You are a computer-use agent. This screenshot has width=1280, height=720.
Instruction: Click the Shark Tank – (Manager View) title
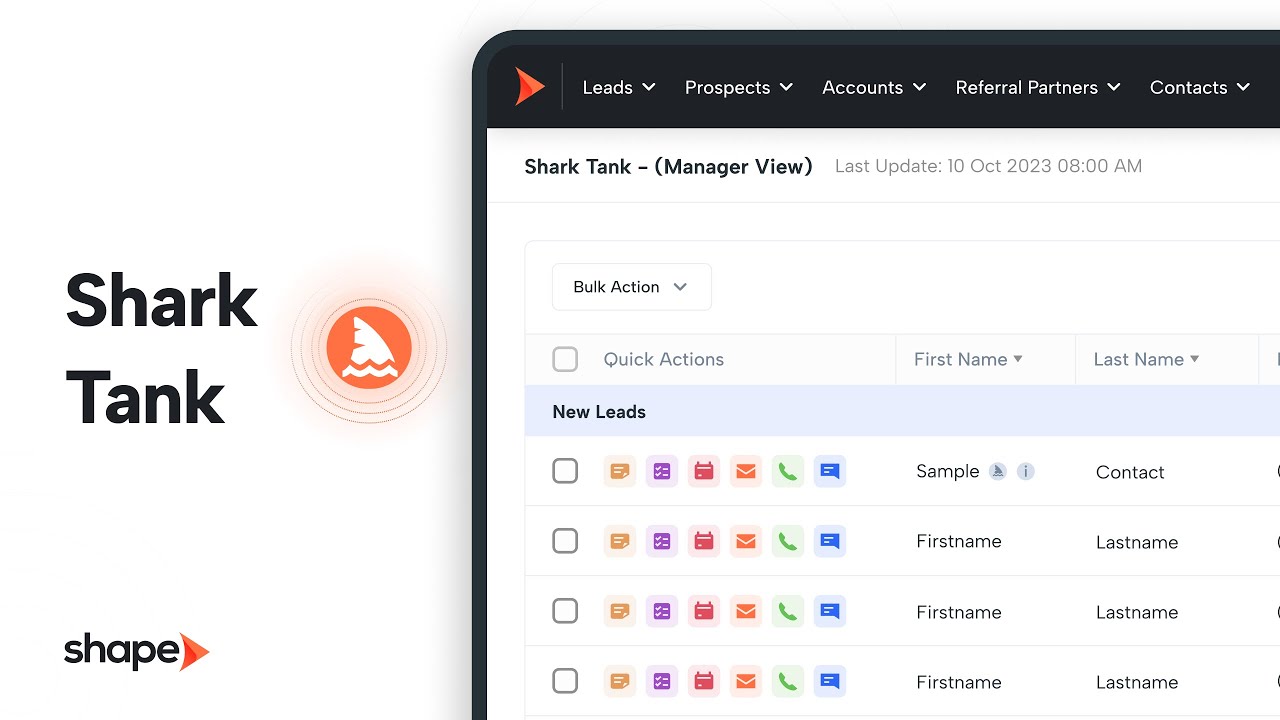click(x=668, y=167)
